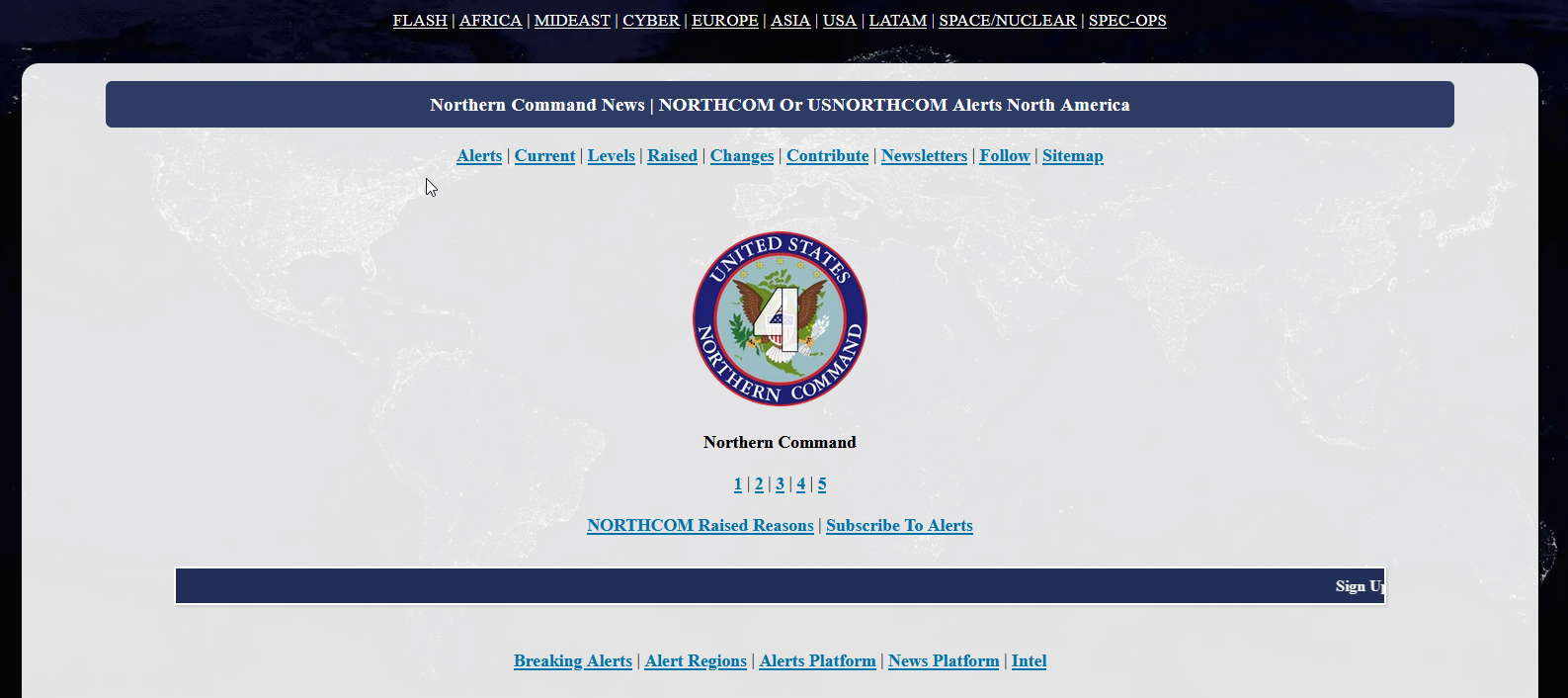Click the Northern Command seal emblem
This screenshot has width=1568, height=698.
point(780,319)
